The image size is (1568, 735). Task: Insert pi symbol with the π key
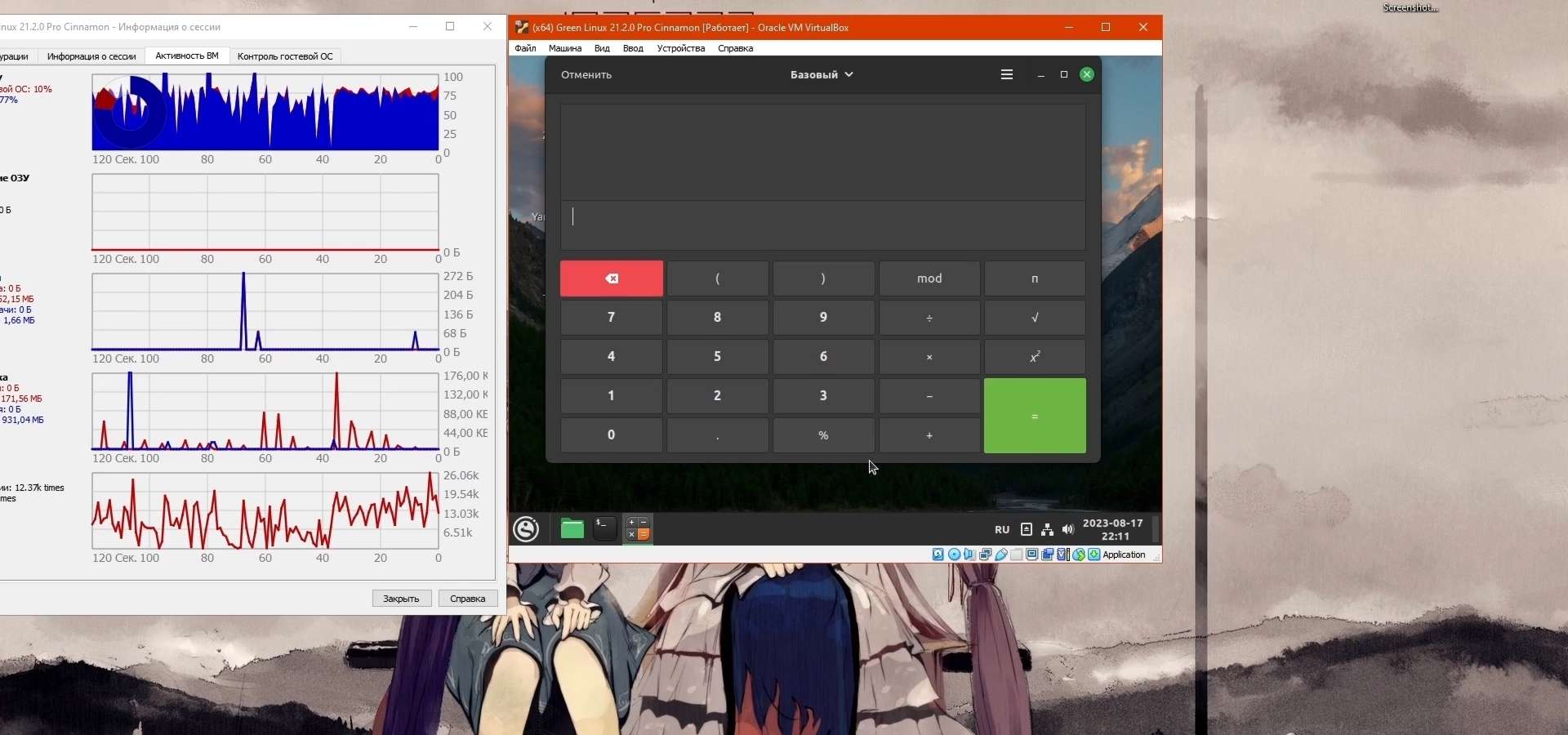[x=1035, y=278]
